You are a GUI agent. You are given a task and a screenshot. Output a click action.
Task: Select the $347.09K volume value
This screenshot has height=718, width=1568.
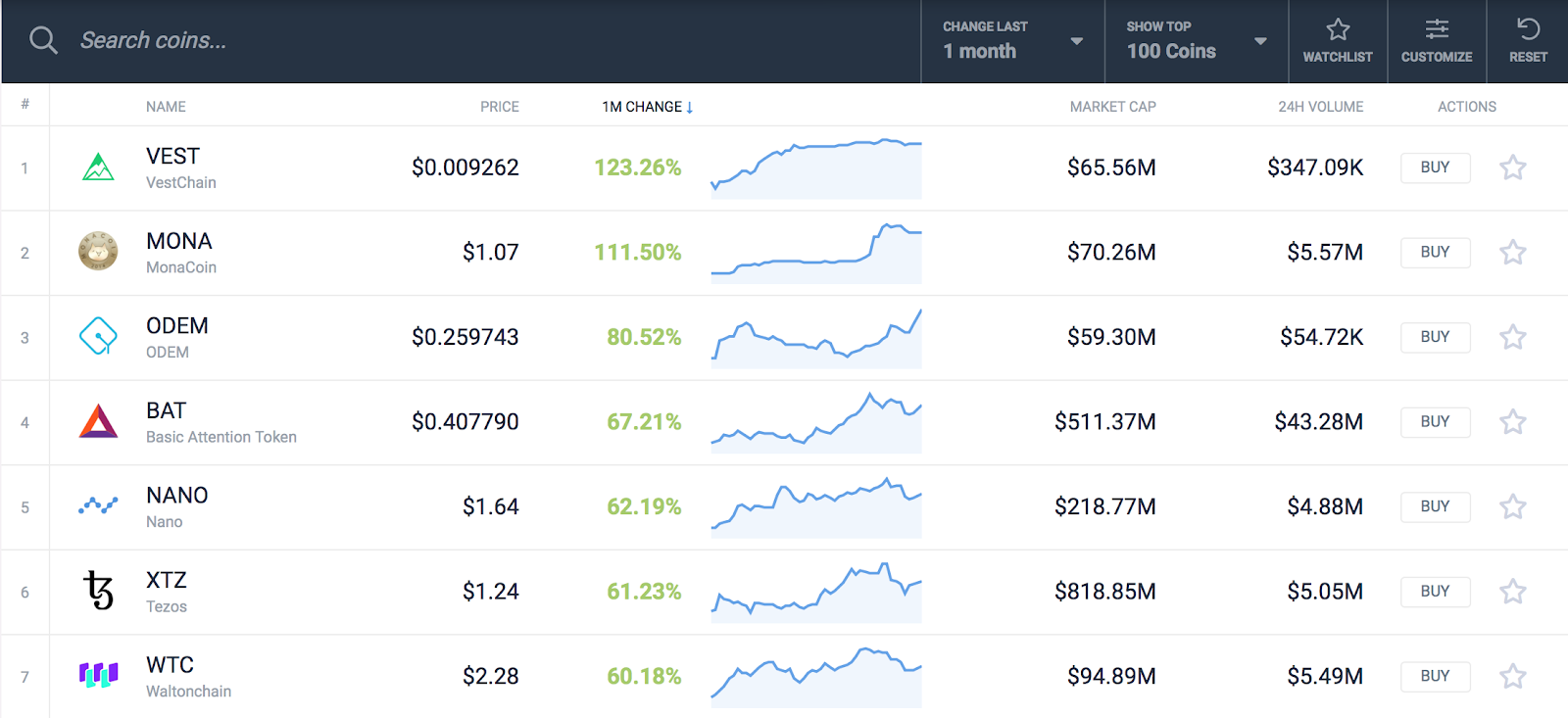[x=1315, y=168]
